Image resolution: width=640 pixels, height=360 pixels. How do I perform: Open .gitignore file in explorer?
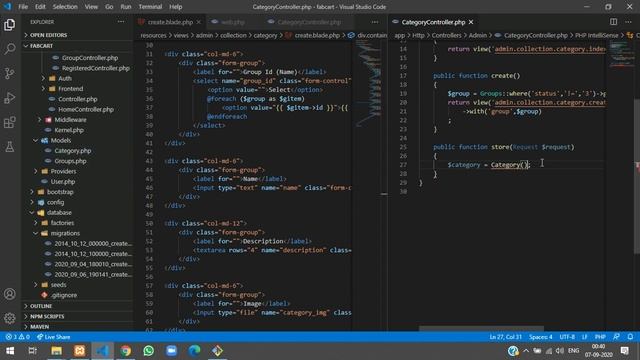tap(64, 295)
